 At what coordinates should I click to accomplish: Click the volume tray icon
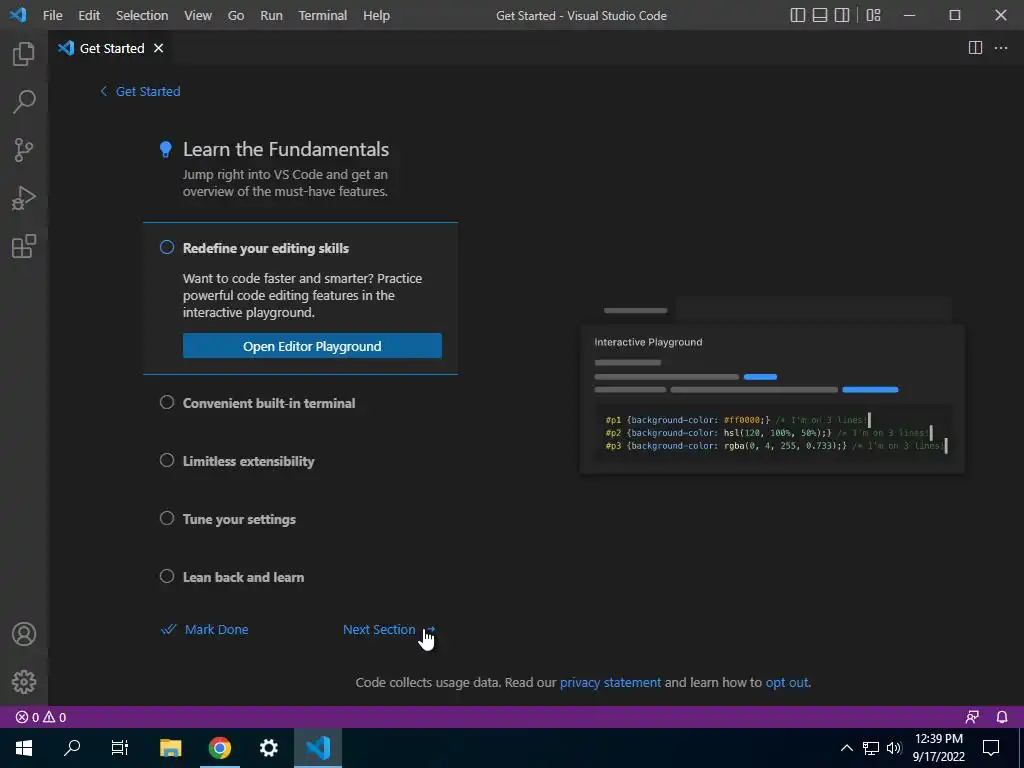click(x=894, y=748)
